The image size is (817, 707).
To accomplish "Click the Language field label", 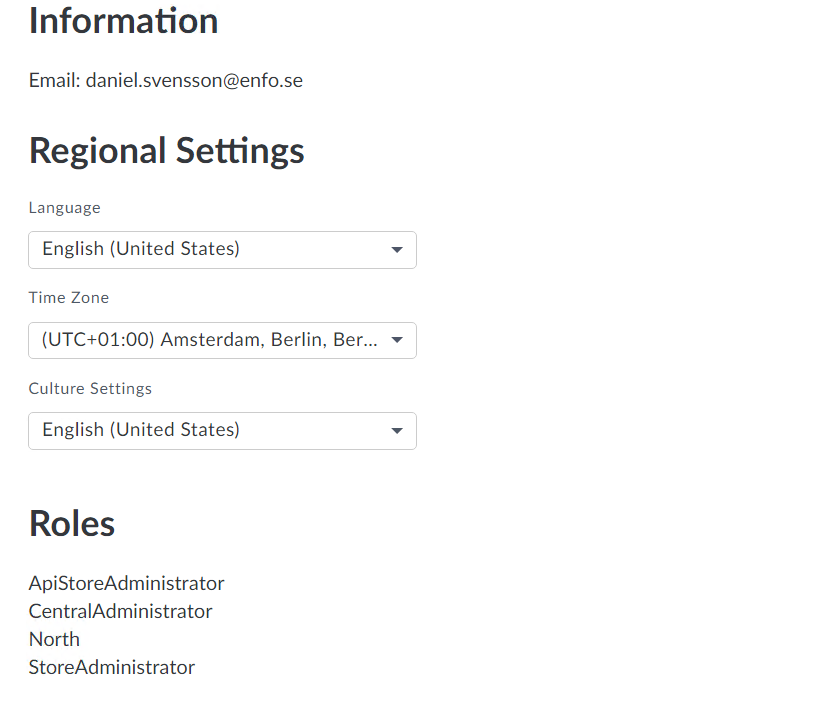I will (64, 208).
